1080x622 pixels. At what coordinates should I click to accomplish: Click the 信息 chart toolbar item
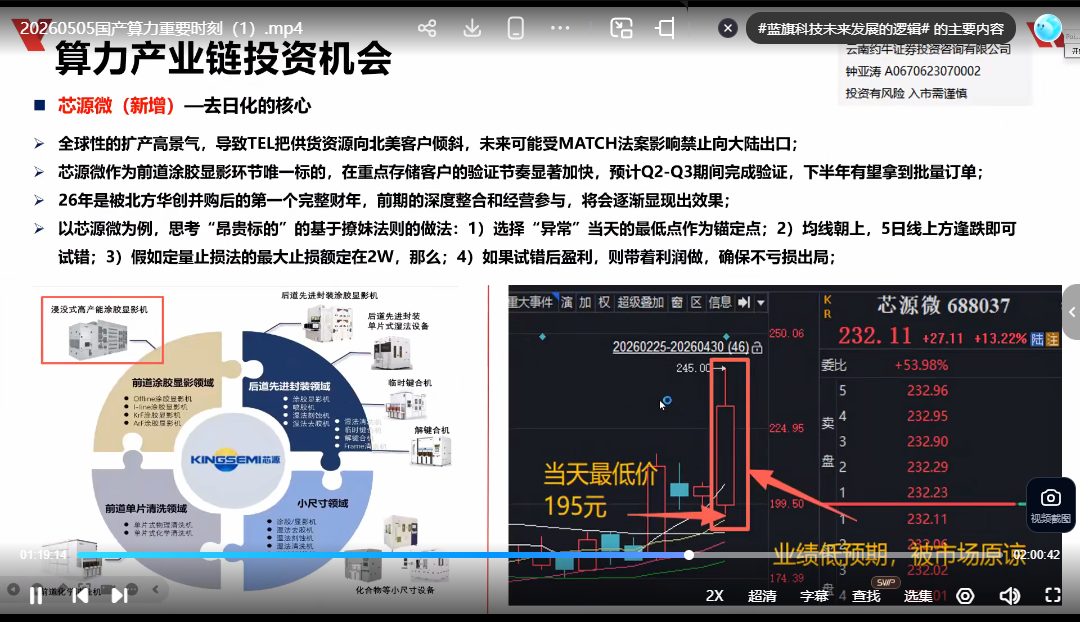tap(720, 302)
